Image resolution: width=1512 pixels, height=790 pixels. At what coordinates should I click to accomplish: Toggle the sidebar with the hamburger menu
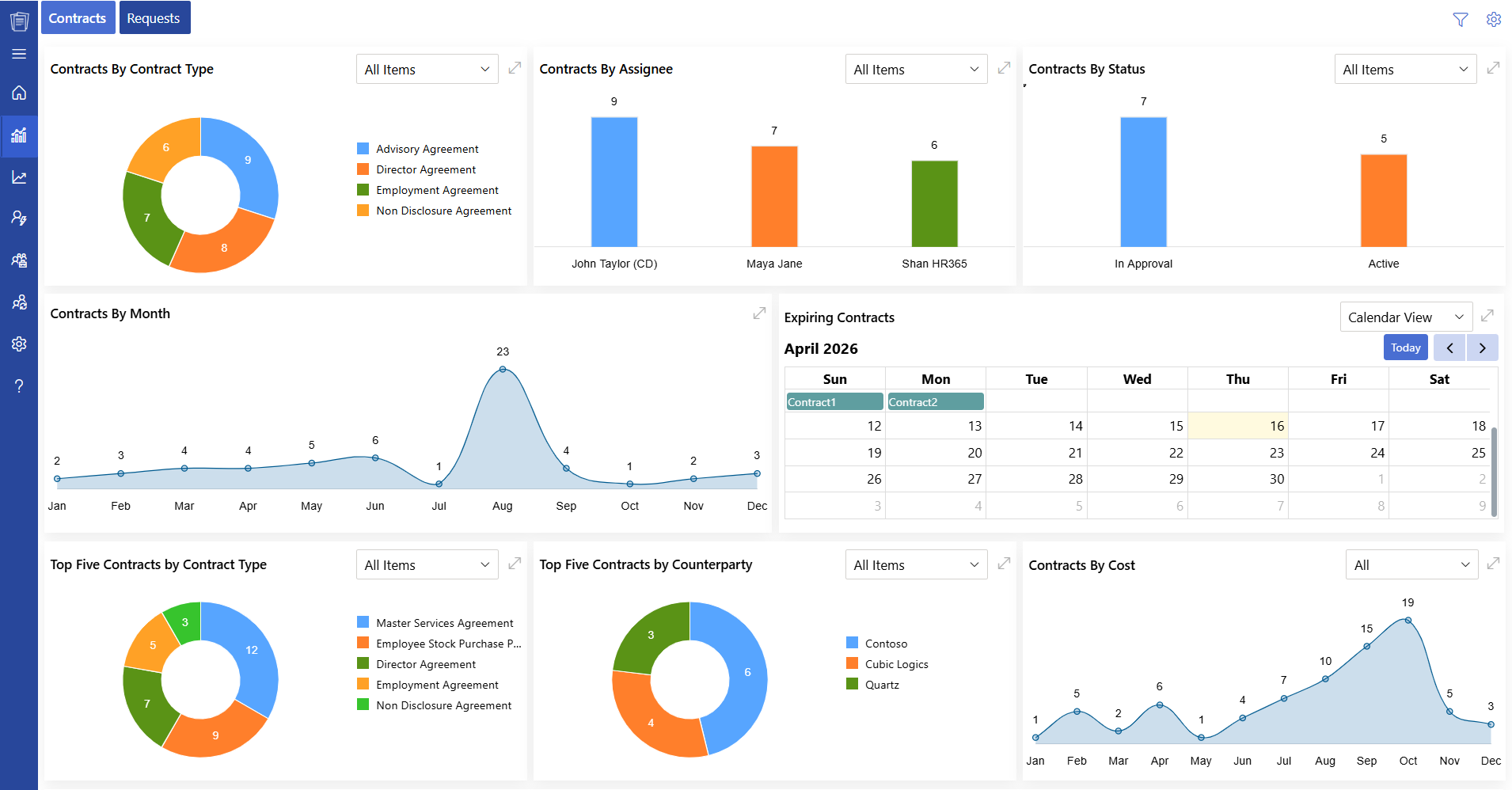[x=19, y=54]
